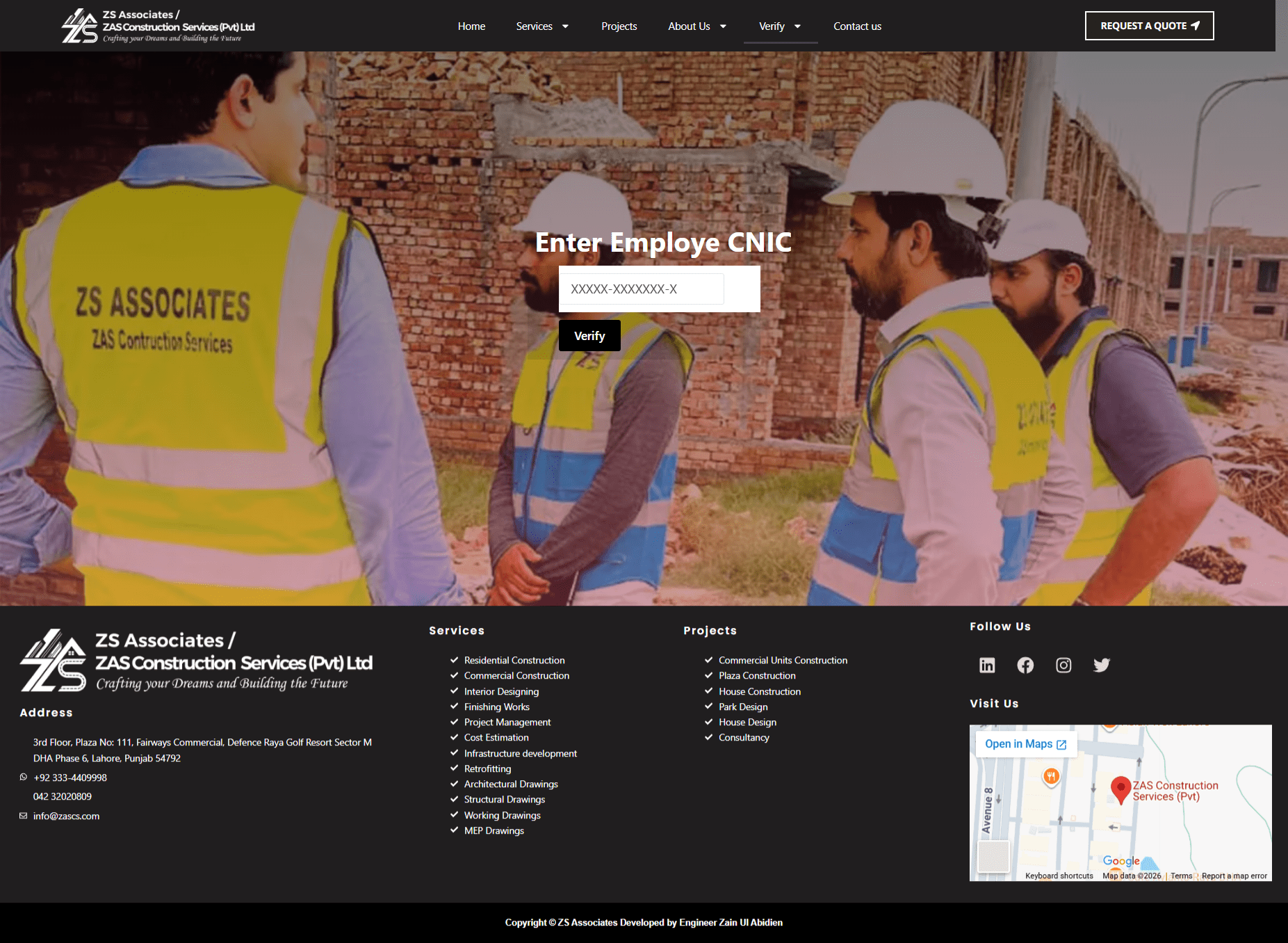Go to the Home page

coord(471,26)
